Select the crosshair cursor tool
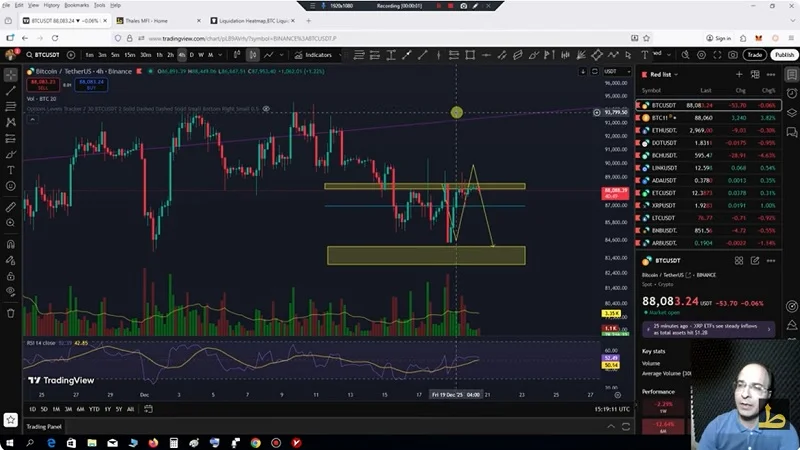The image size is (800, 450). (11, 75)
